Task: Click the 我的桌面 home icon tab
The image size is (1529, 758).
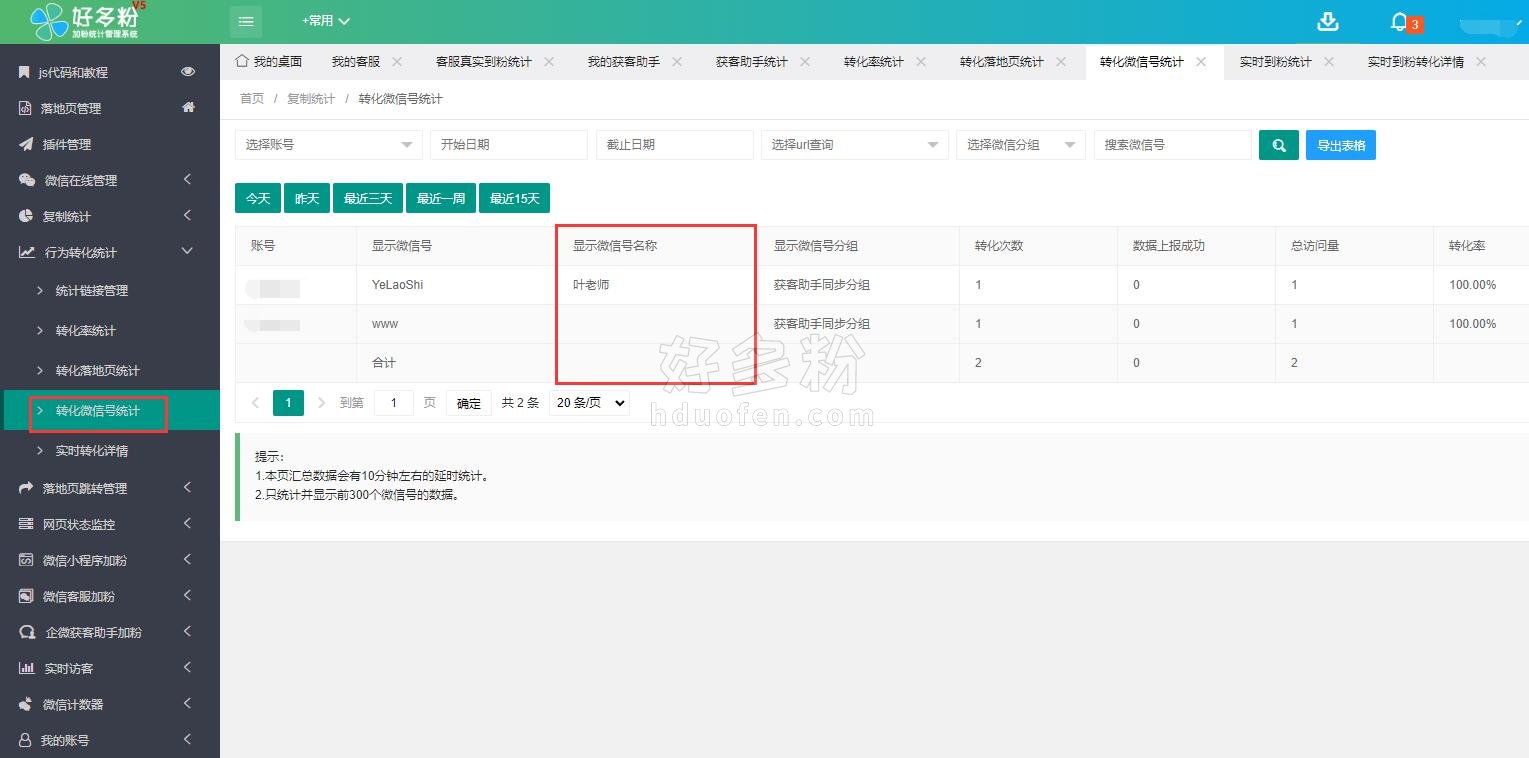Action: pos(268,62)
